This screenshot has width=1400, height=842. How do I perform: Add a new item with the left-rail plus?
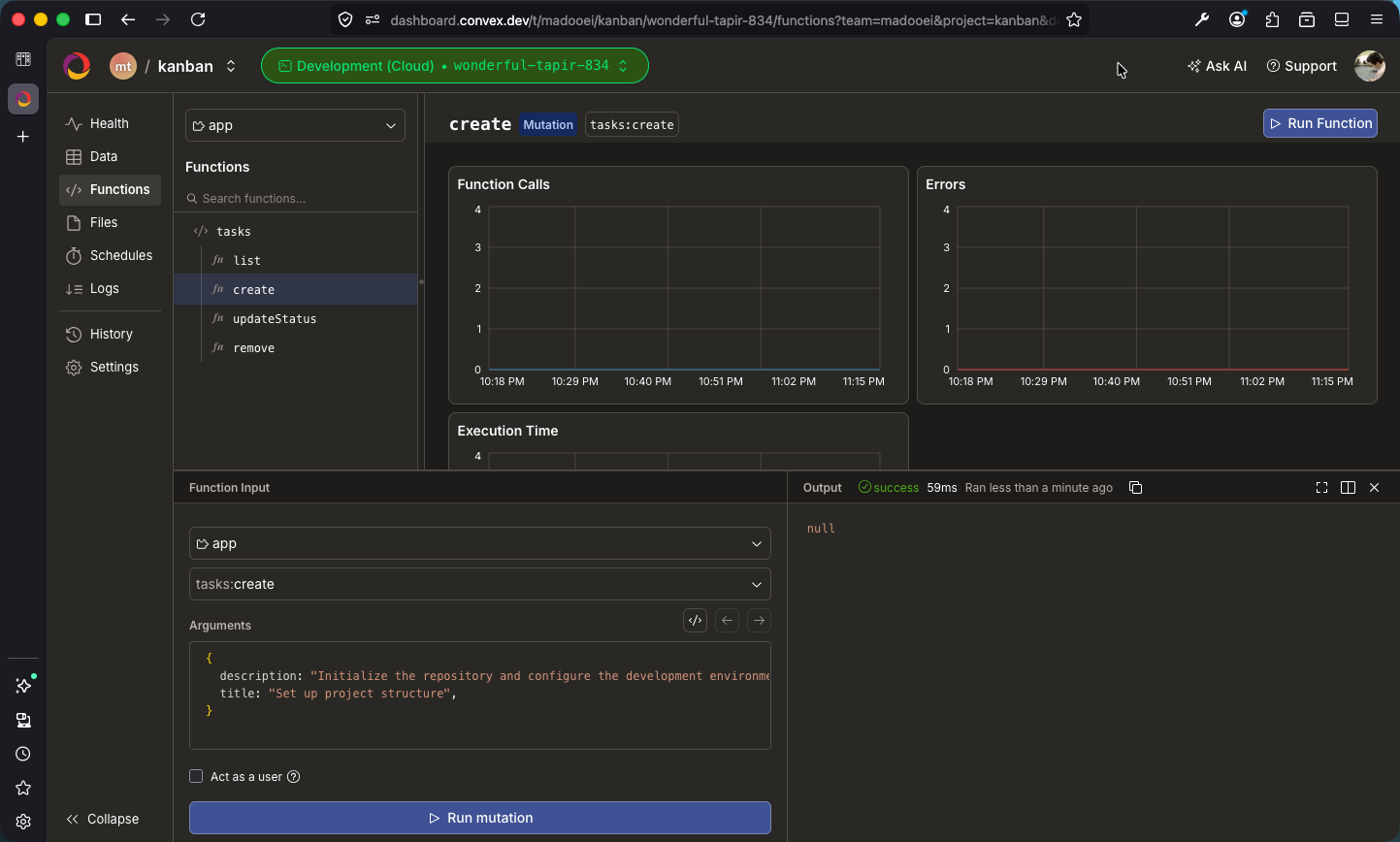point(23,137)
